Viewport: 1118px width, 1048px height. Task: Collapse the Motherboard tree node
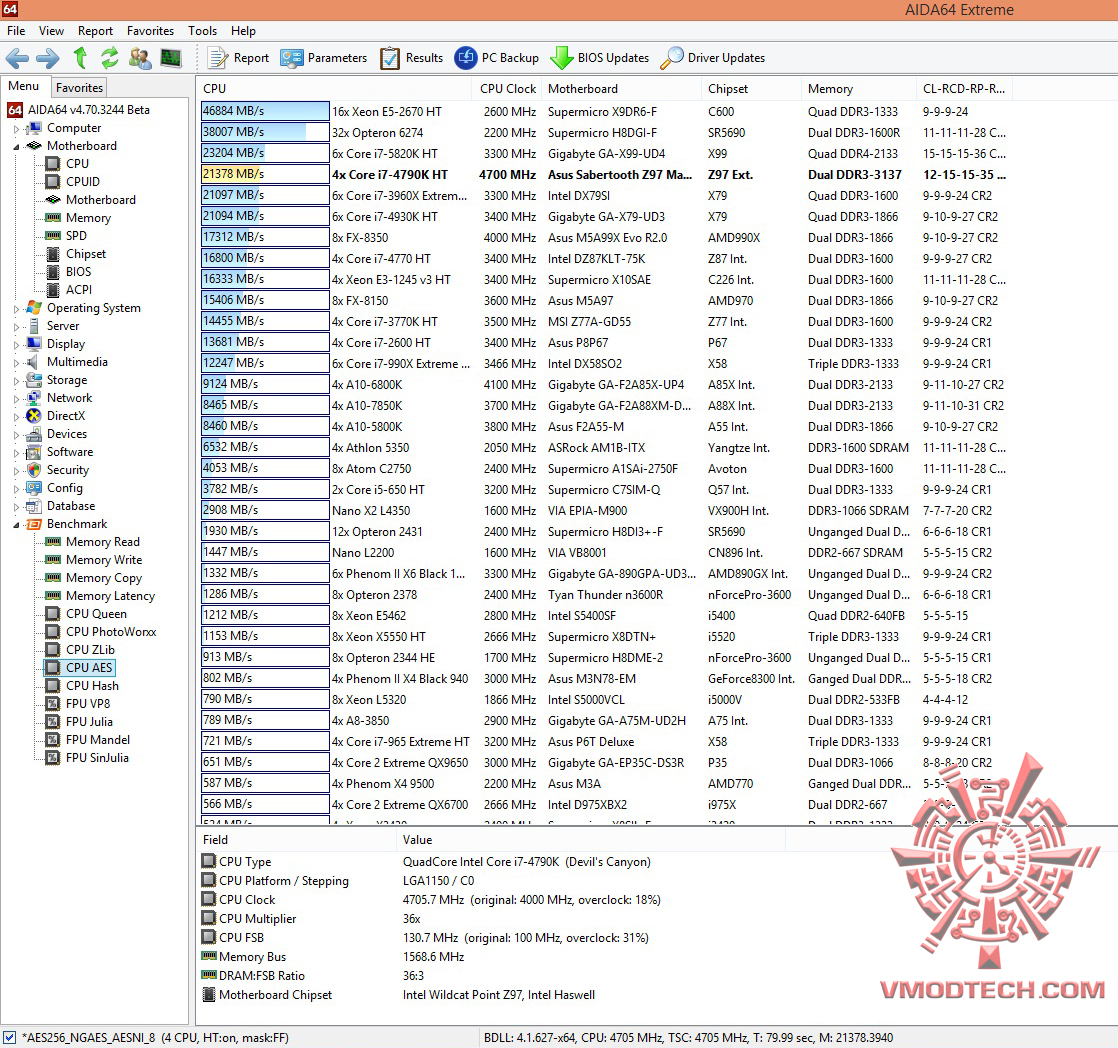(16, 147)
